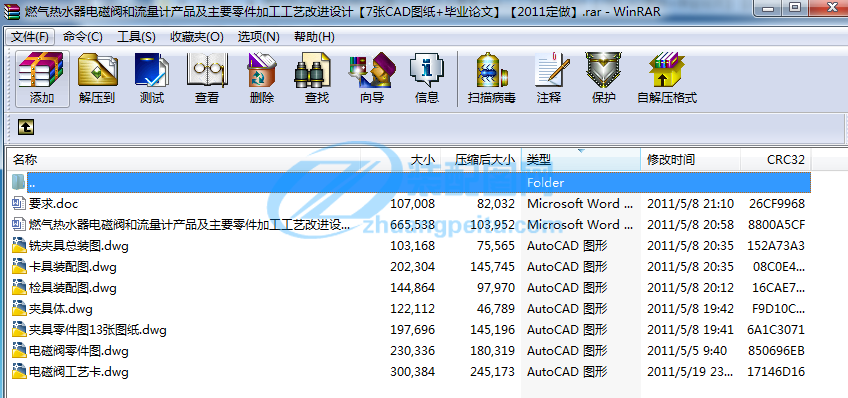Sort by 类型 column header
The height and width of the screenshot is (398, 848).
(581, 160)
